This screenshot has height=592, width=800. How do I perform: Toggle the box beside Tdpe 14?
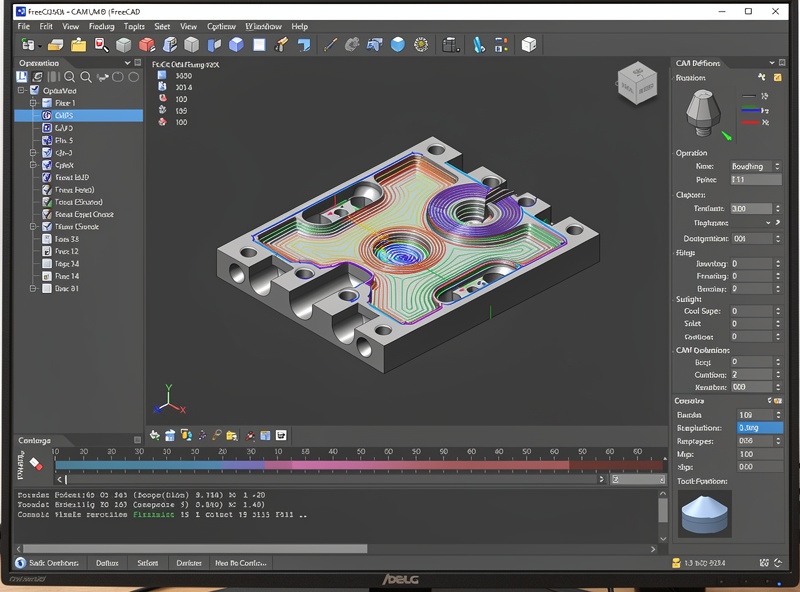pyautogui.click(x=46, y=264)
